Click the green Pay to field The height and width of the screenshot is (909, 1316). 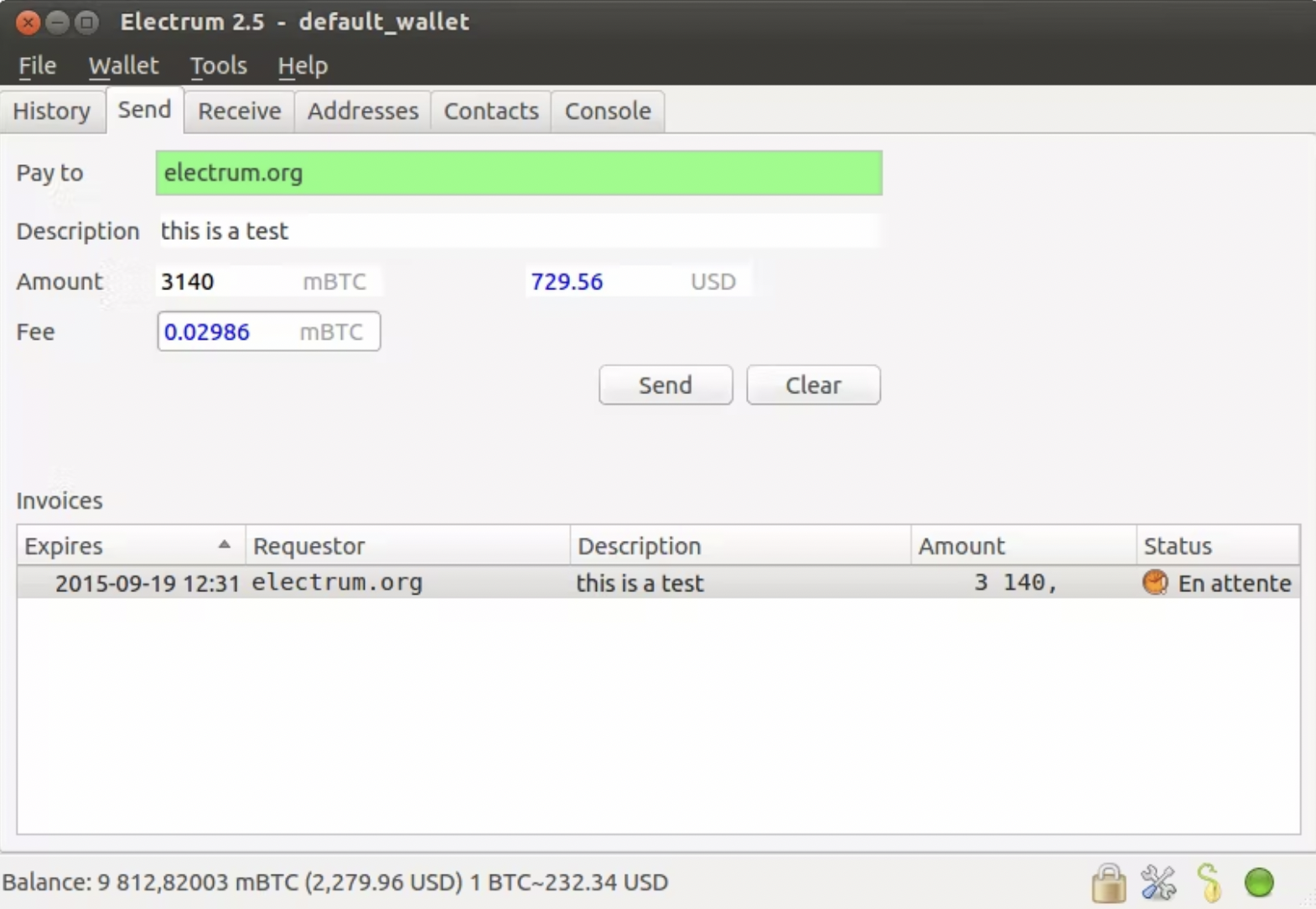click(x=519, y=173)
